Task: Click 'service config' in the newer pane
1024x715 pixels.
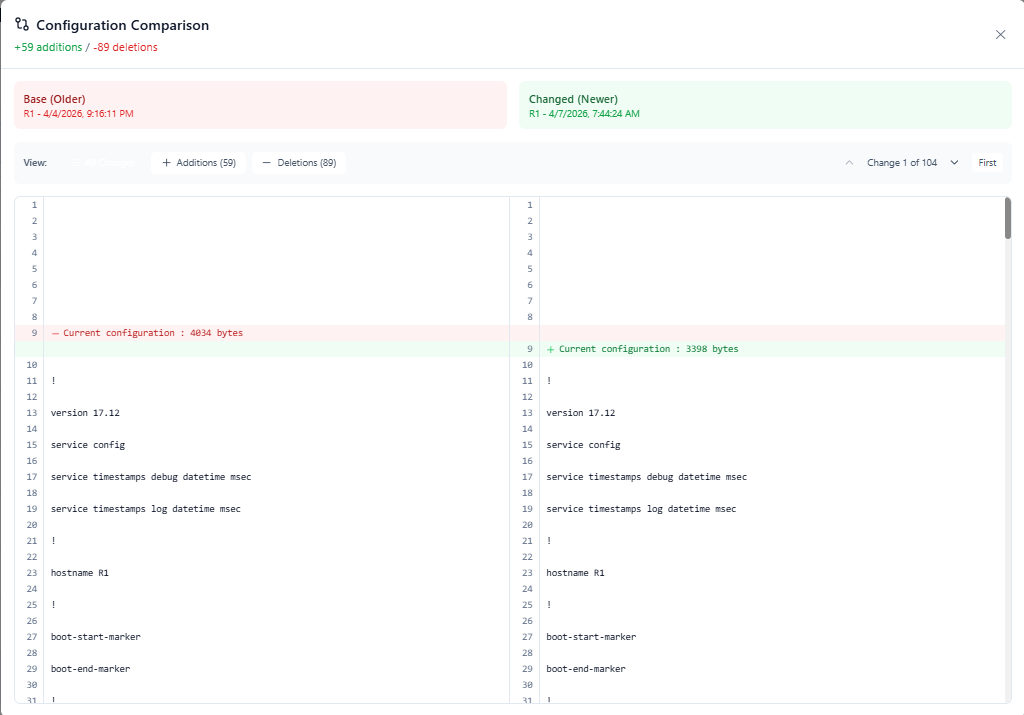Action: point(583,445)
